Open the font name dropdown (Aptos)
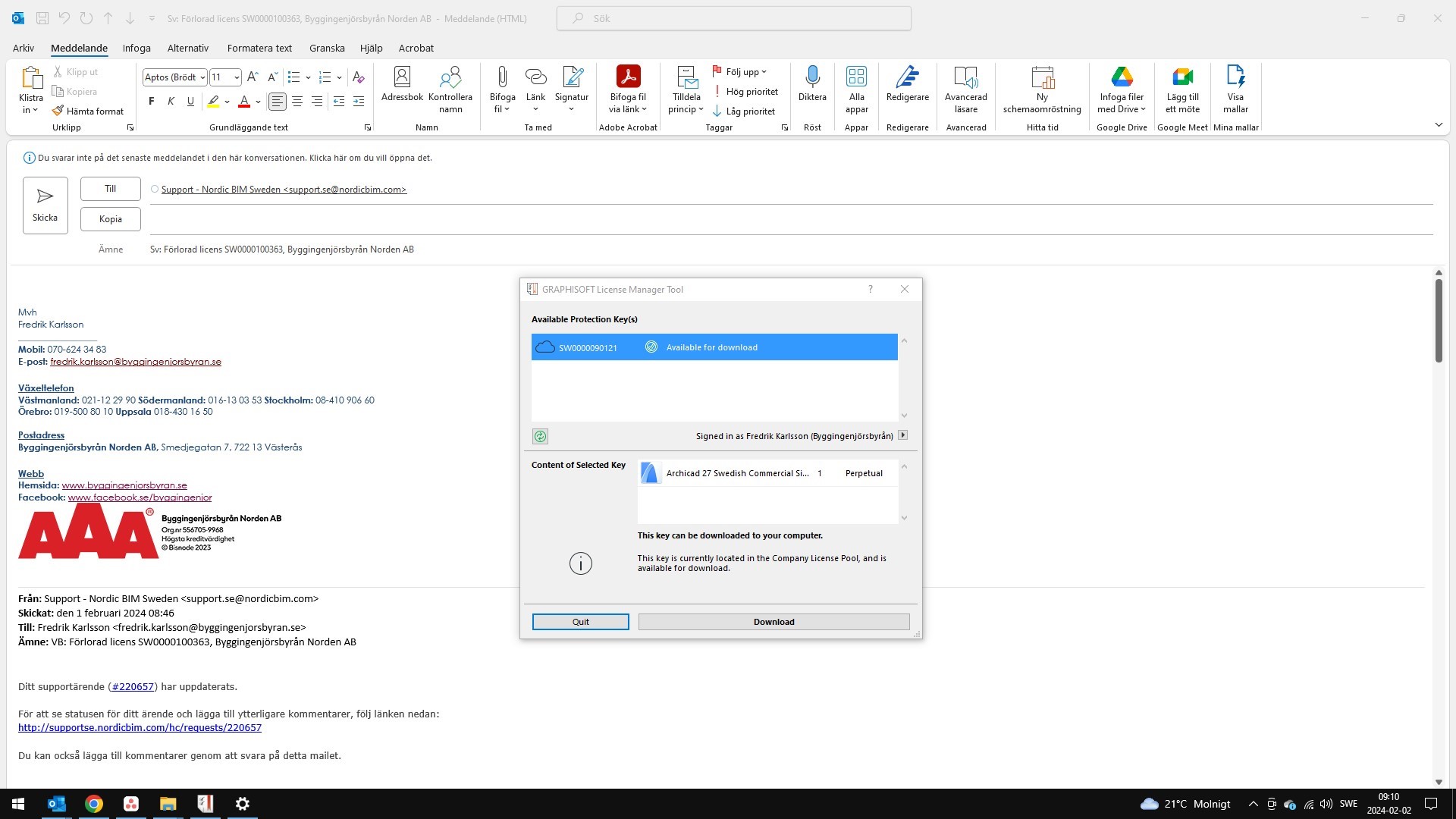The image size is (1456, 819). click(202, 77)
